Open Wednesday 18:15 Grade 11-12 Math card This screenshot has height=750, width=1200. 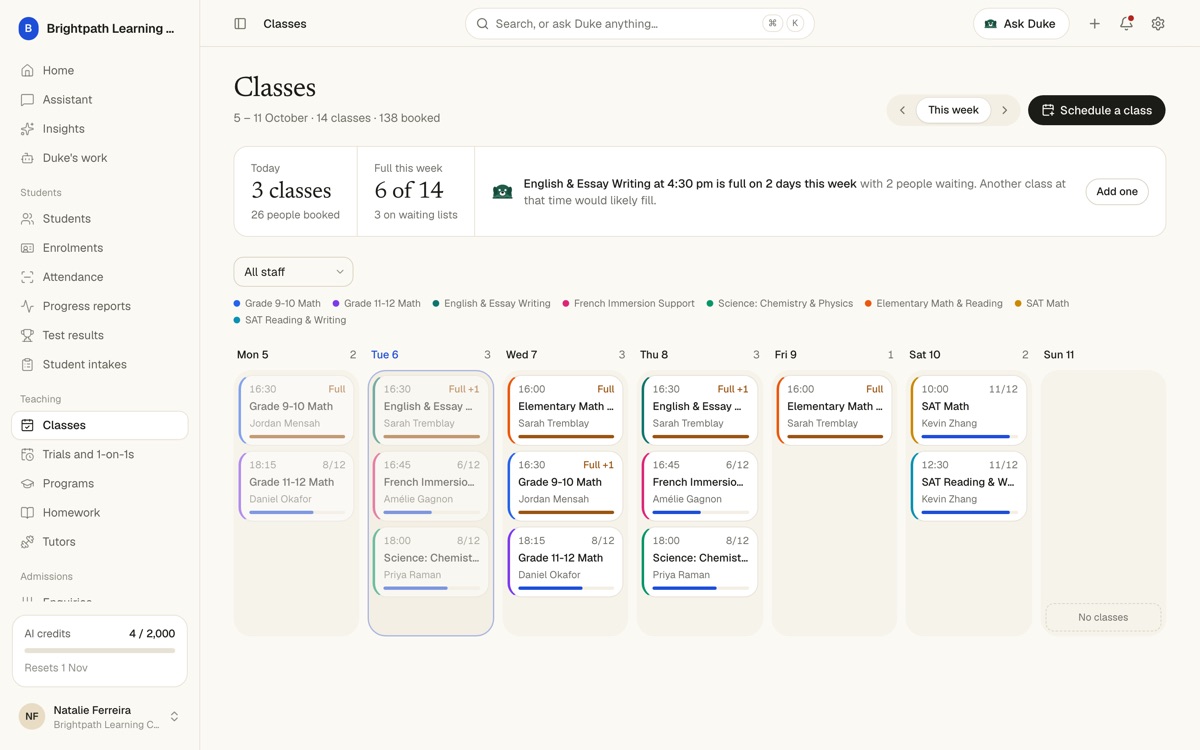click(565, 562)
